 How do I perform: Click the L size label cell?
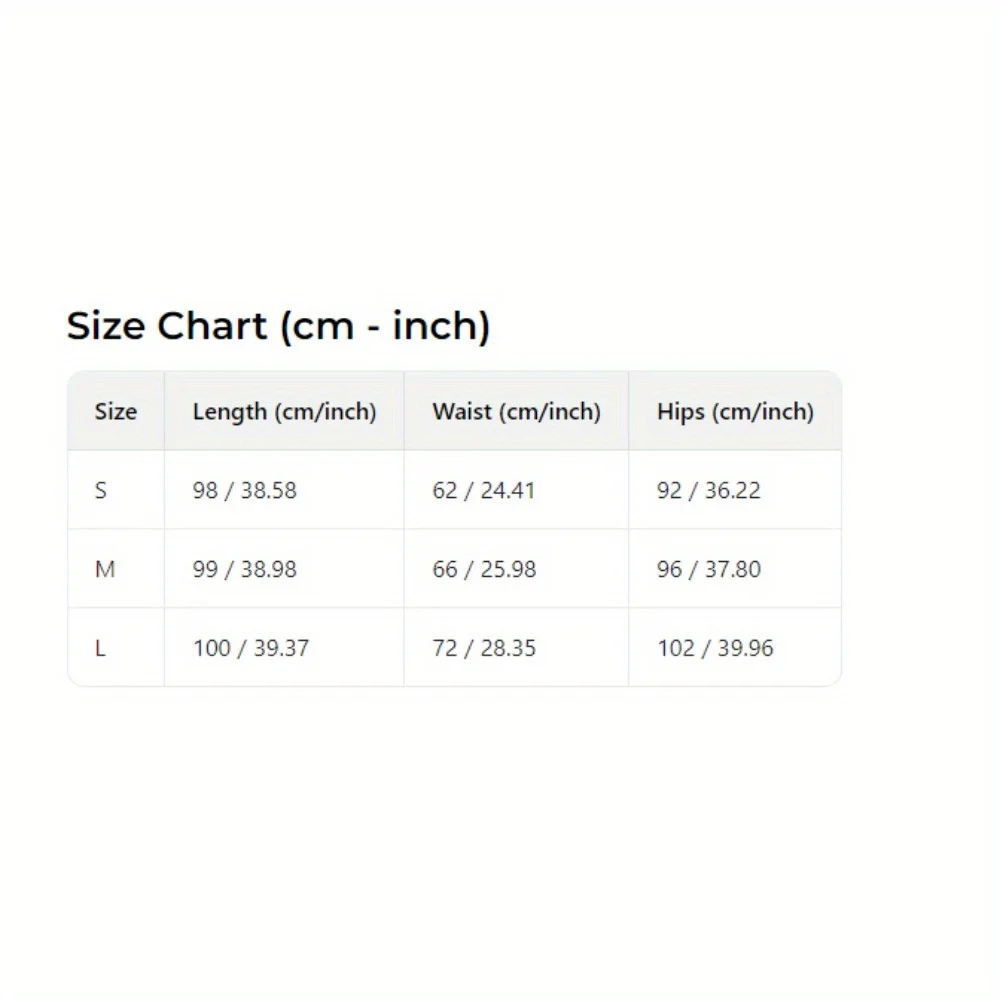pyautogui.click(x=100, y=648)
